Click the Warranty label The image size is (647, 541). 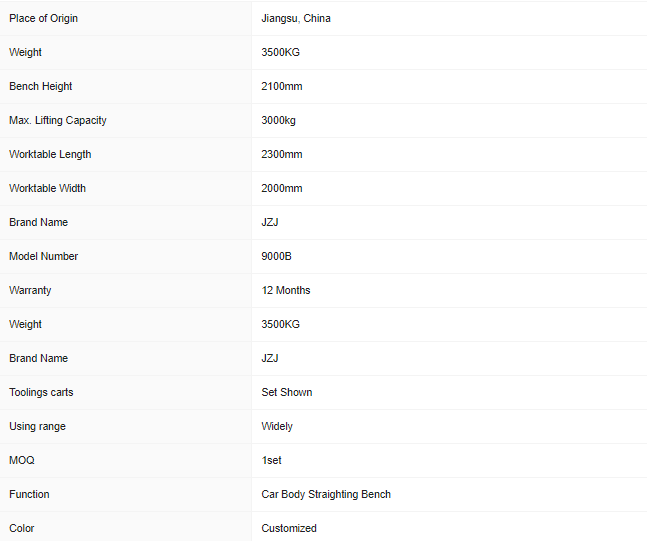pyautogui.click(x=30, y=290)
